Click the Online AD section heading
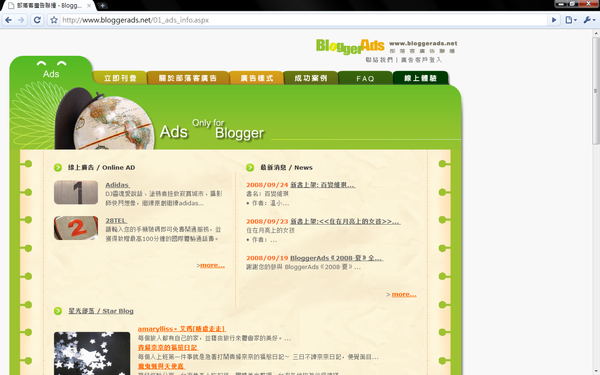The image size is (600, 375). coord(101,168)
